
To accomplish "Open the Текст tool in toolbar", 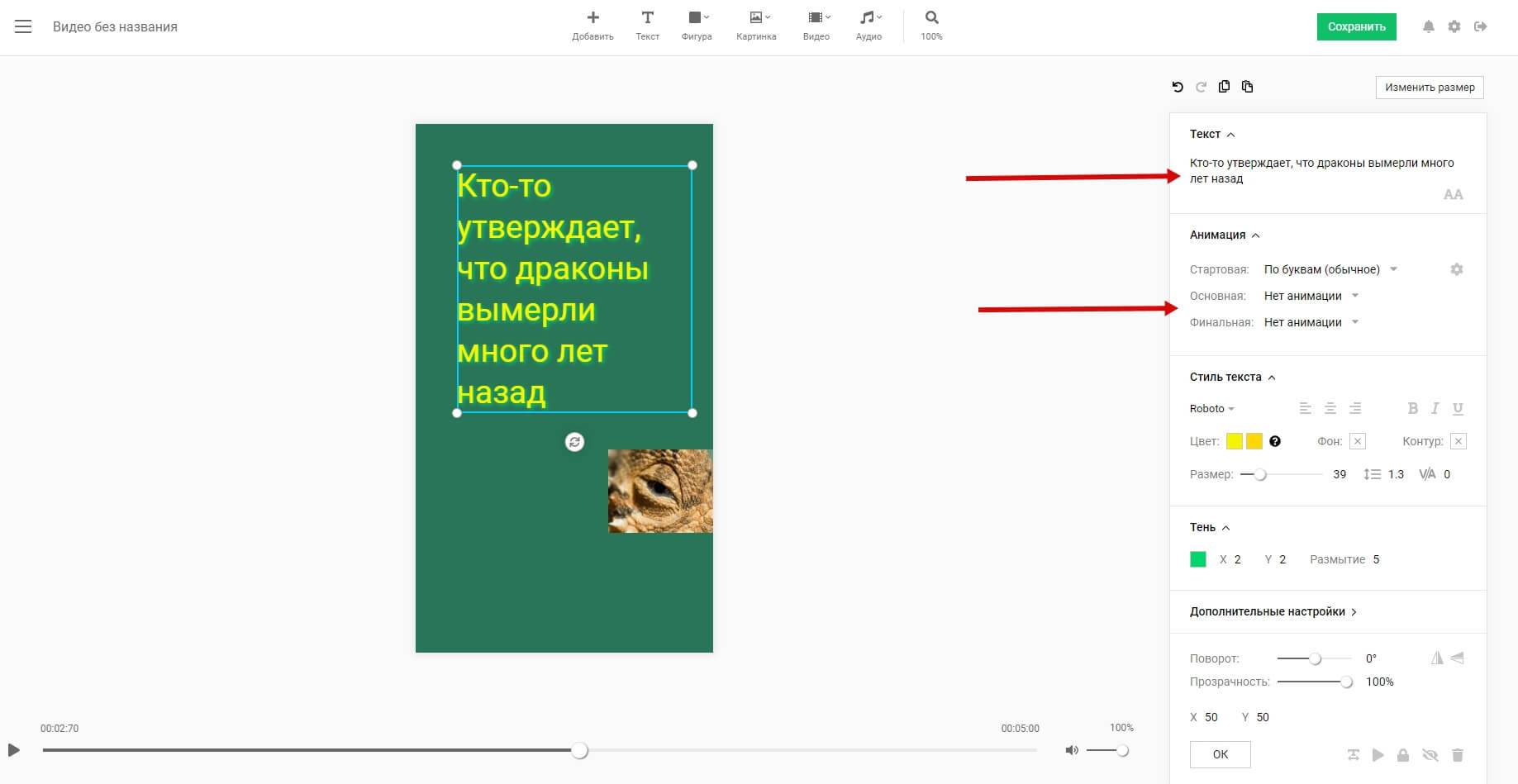I will [647, 26].
